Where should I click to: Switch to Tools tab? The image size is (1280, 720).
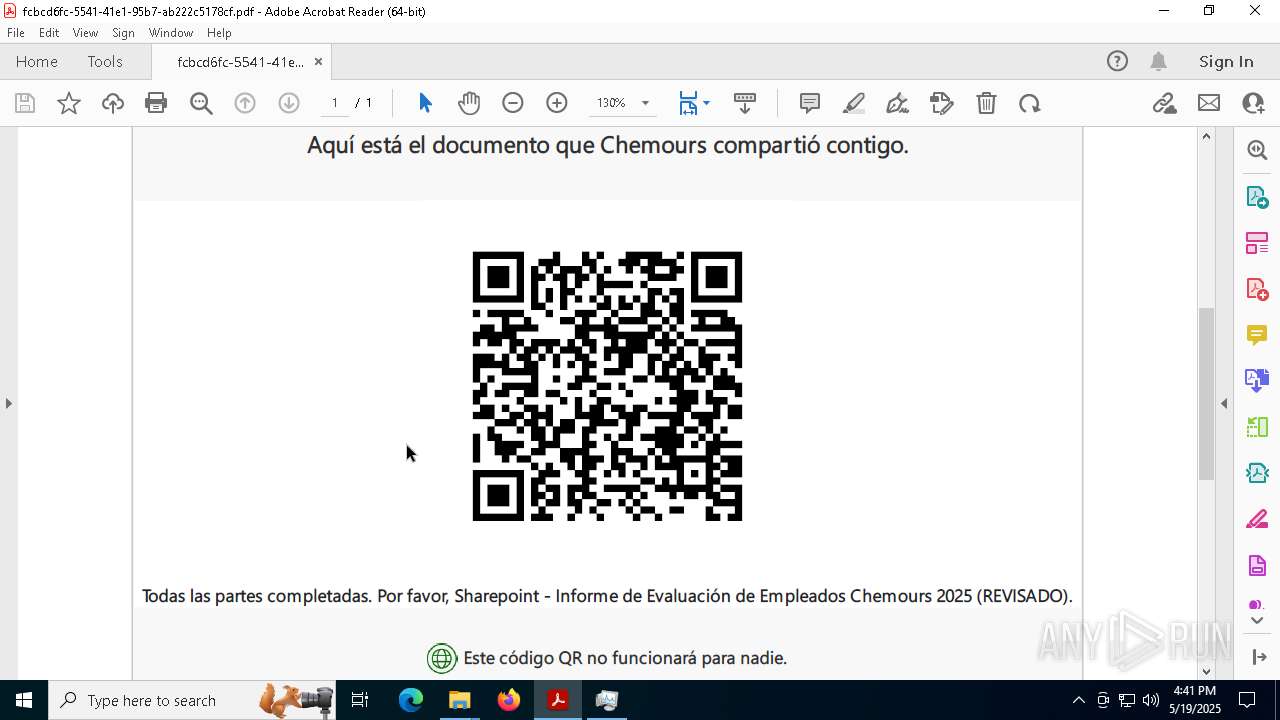pyautogui.click(x=105, y=61)
